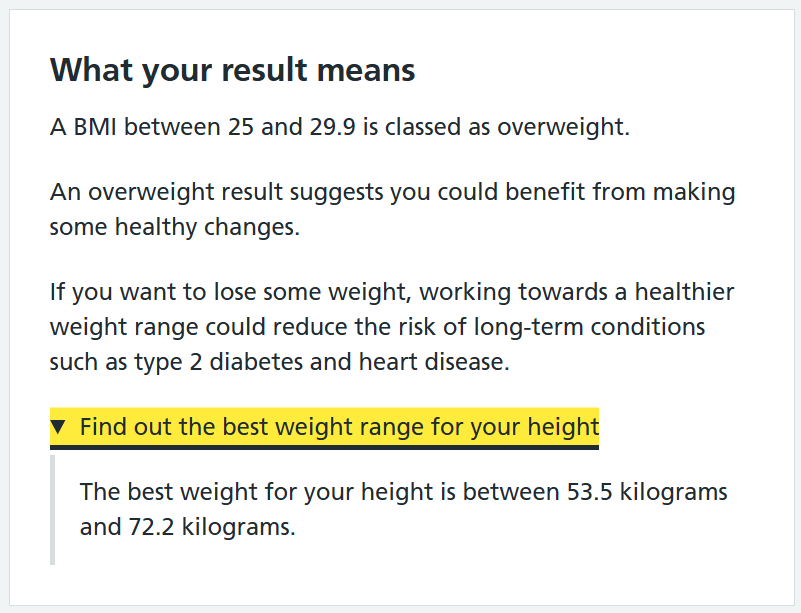Collapse the black disclosure triangle icon
Viewport: 801px width, 613px height.
tap(58, 427)
